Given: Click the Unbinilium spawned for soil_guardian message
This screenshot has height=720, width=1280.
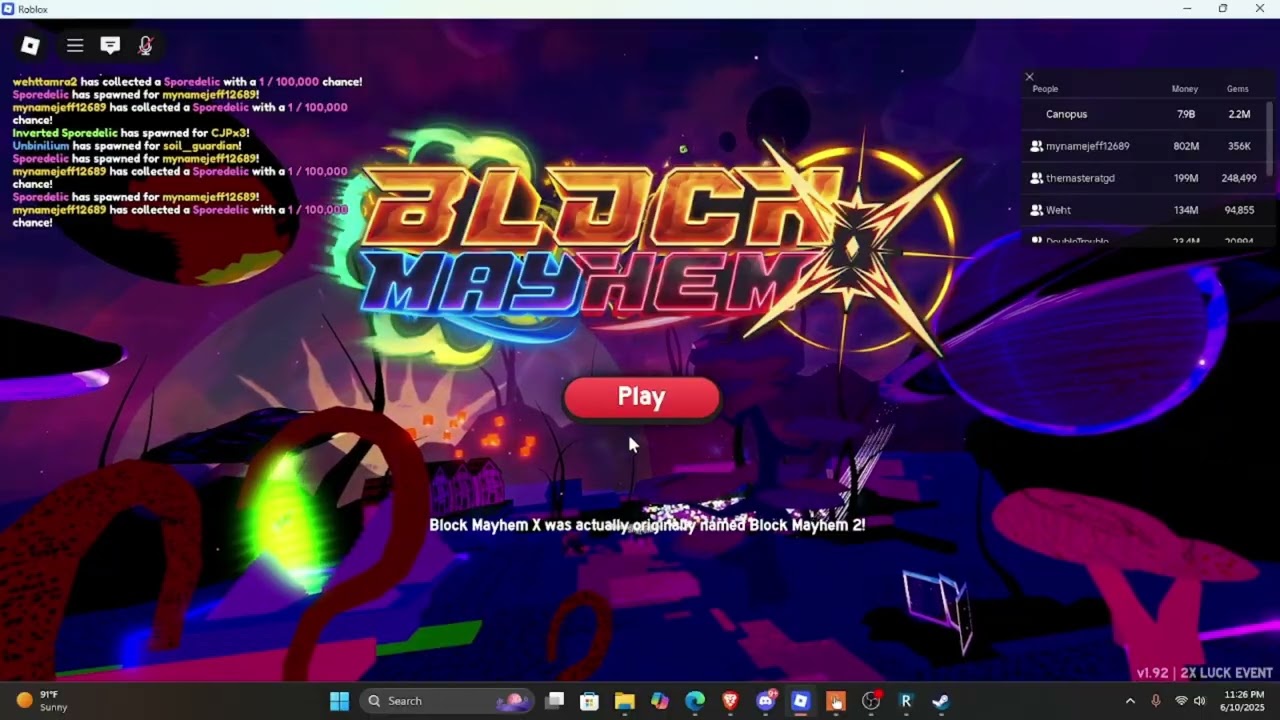Looking at the screenshot, I should 127,146.
